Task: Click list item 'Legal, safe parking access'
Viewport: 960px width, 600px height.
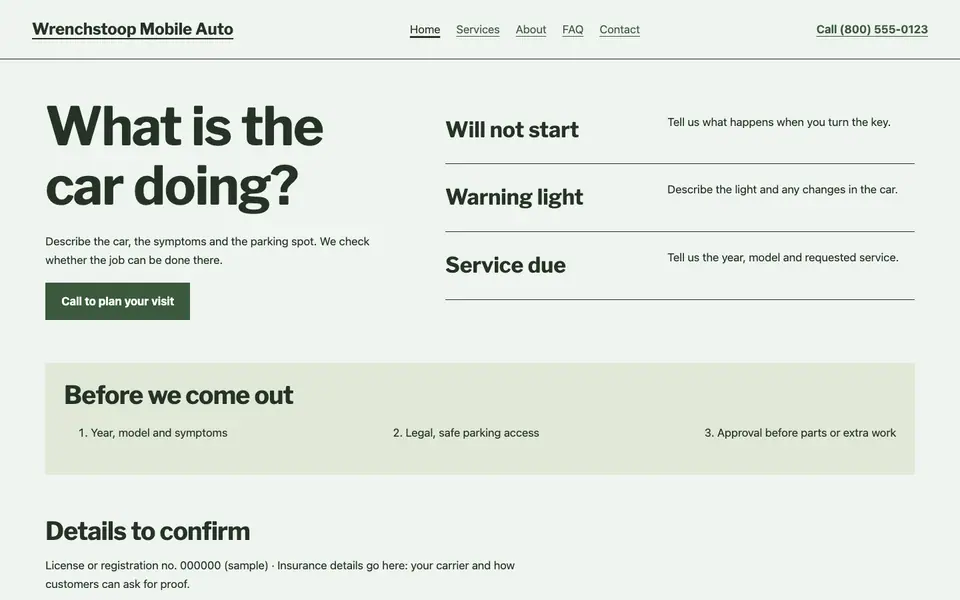Action: pyautogui.click(x=466, y=433)
